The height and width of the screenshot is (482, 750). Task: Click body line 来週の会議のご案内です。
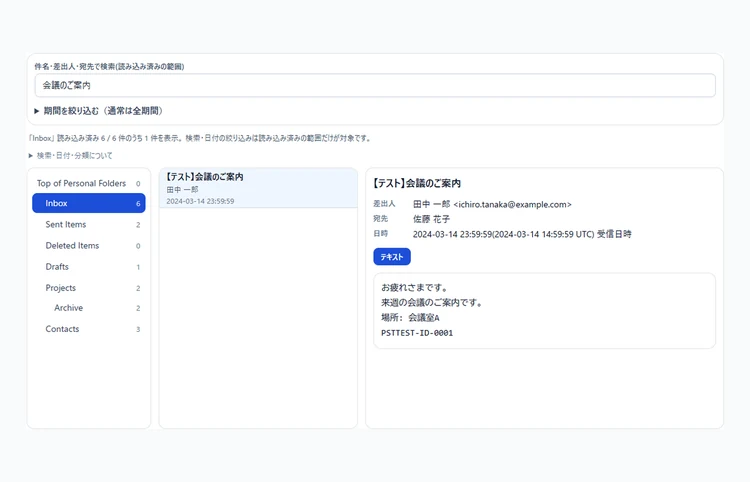432,303
